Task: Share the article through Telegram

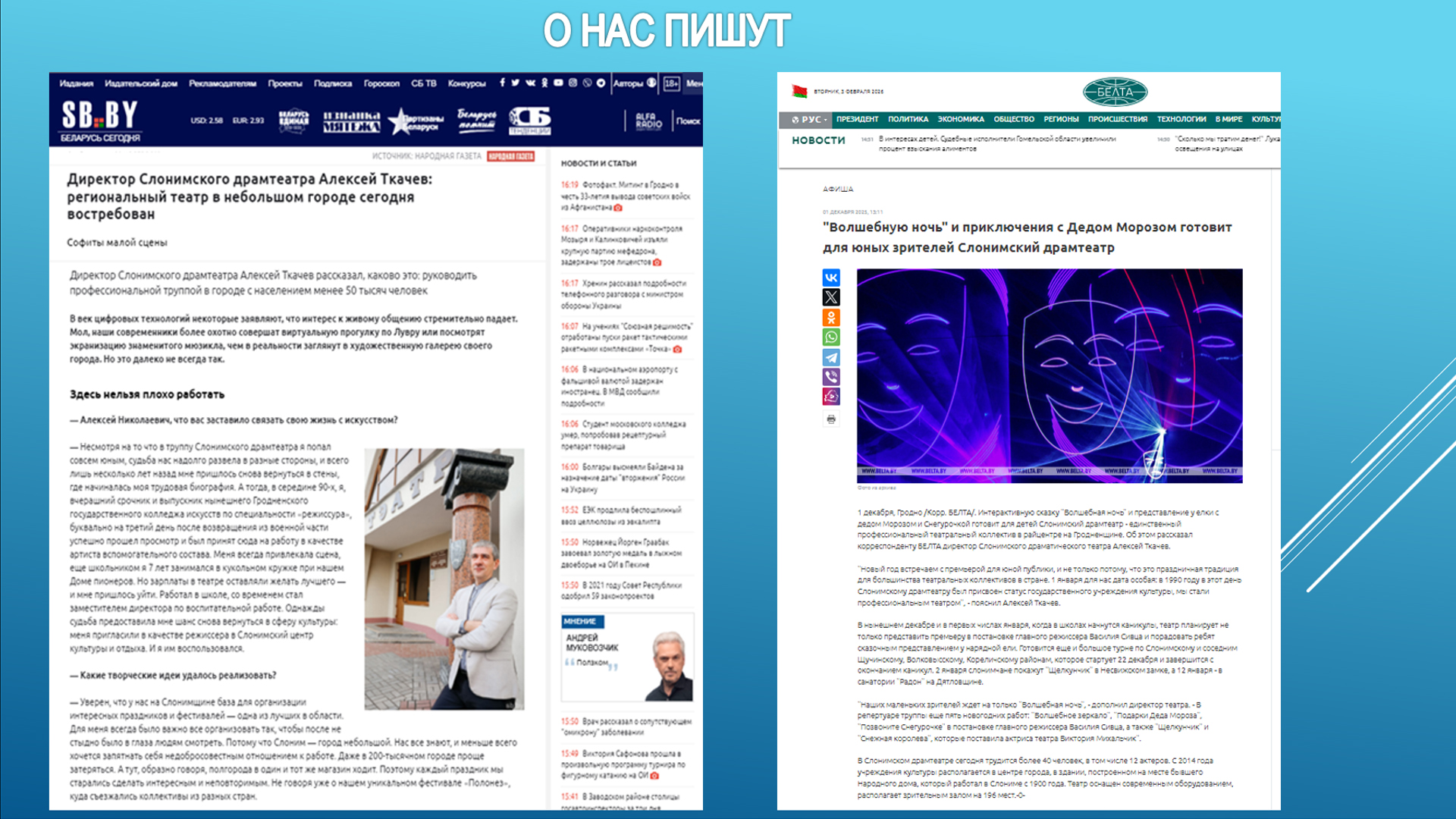Action: [831, 357]
